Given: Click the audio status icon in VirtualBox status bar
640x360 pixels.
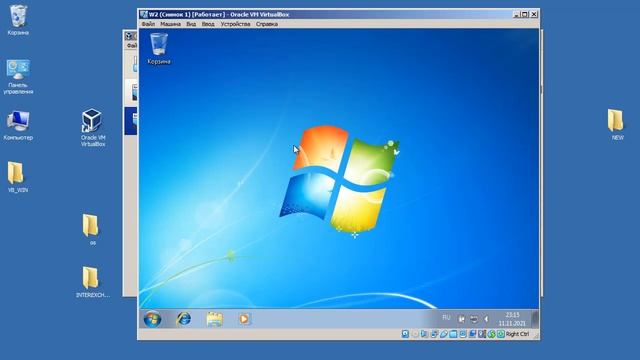Looking at the screenshot, I should pyautogui.click(x=424, y=334).
